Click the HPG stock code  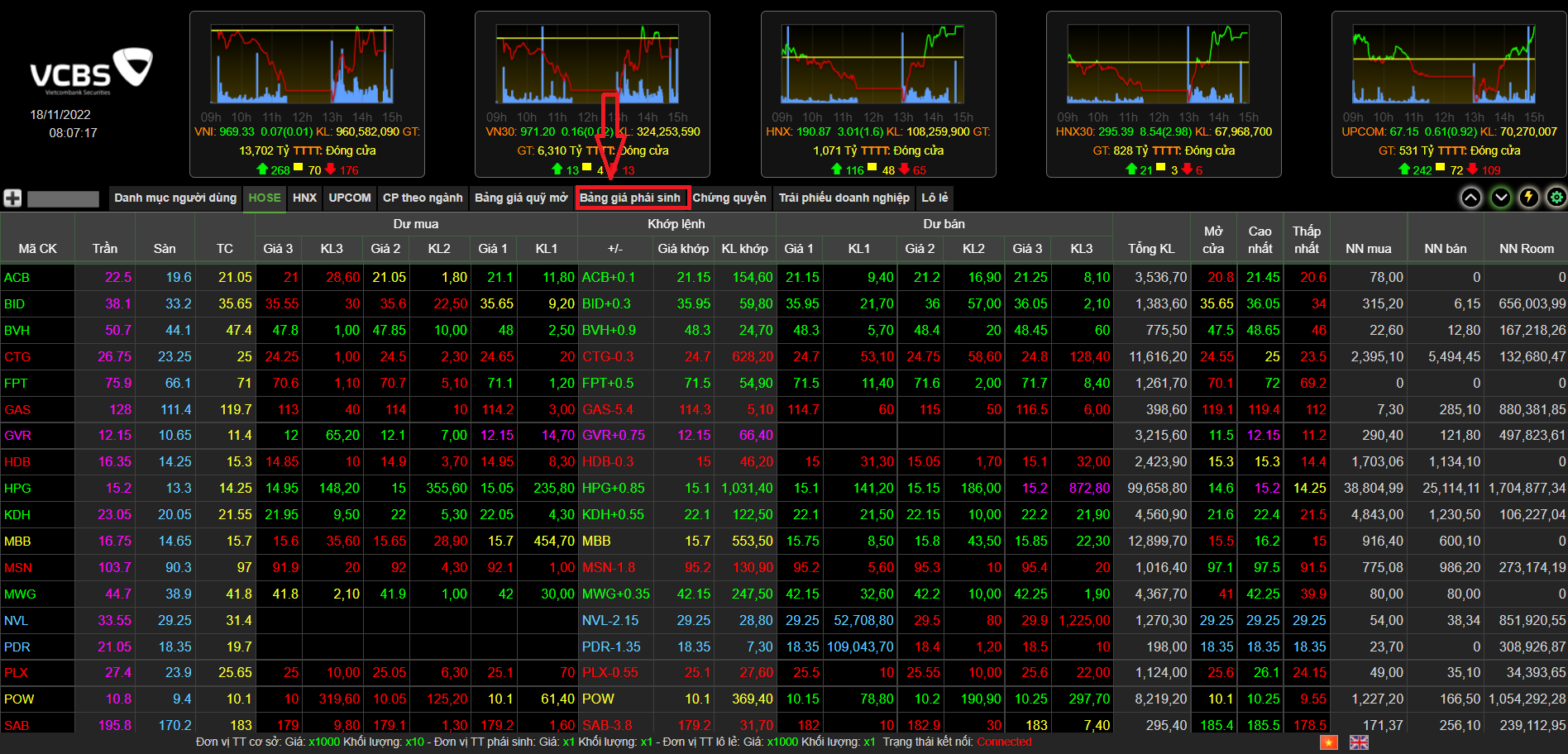coord(17,489)
